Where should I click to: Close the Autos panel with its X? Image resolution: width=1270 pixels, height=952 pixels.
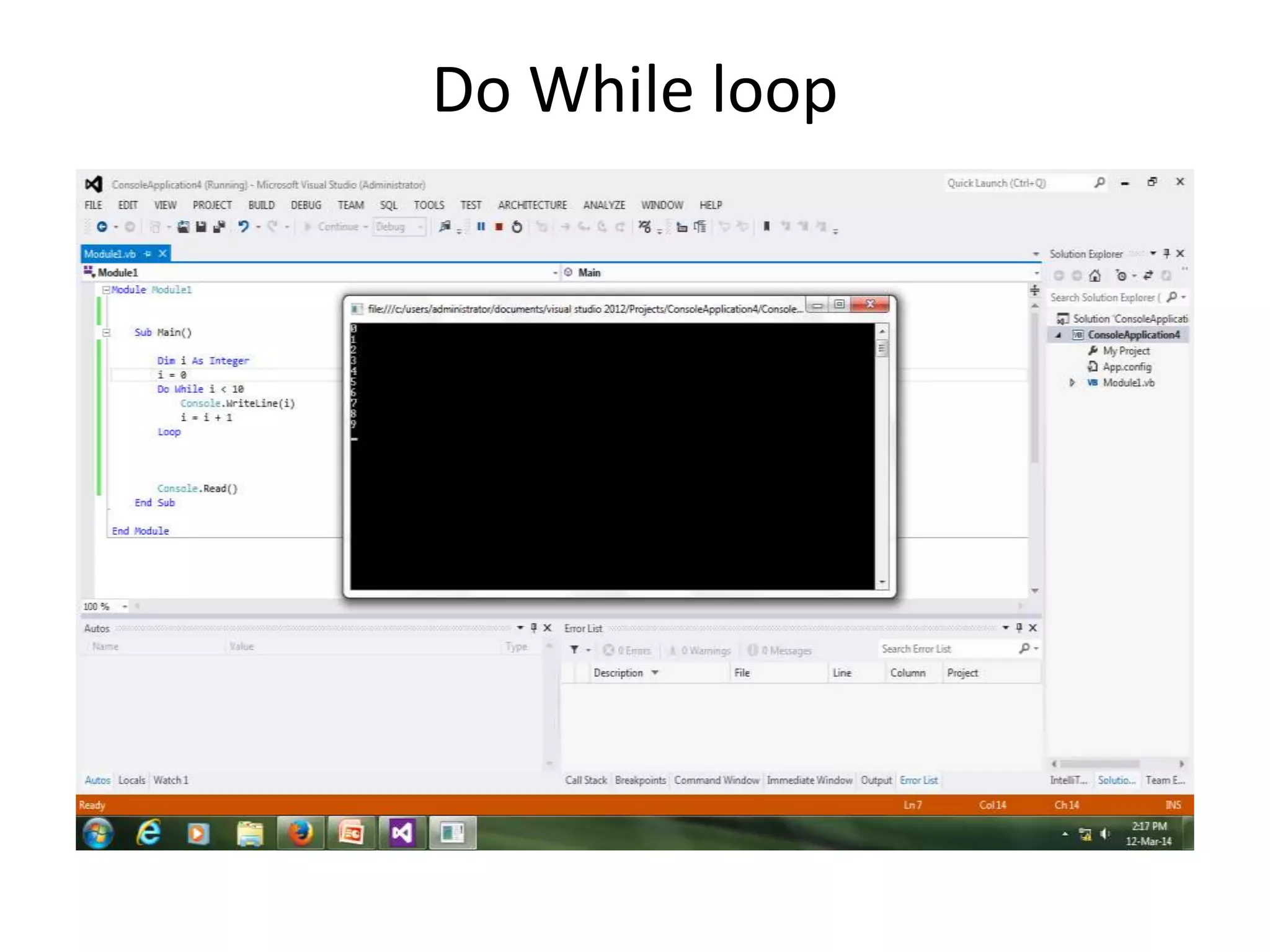click(x=548, y=628)
